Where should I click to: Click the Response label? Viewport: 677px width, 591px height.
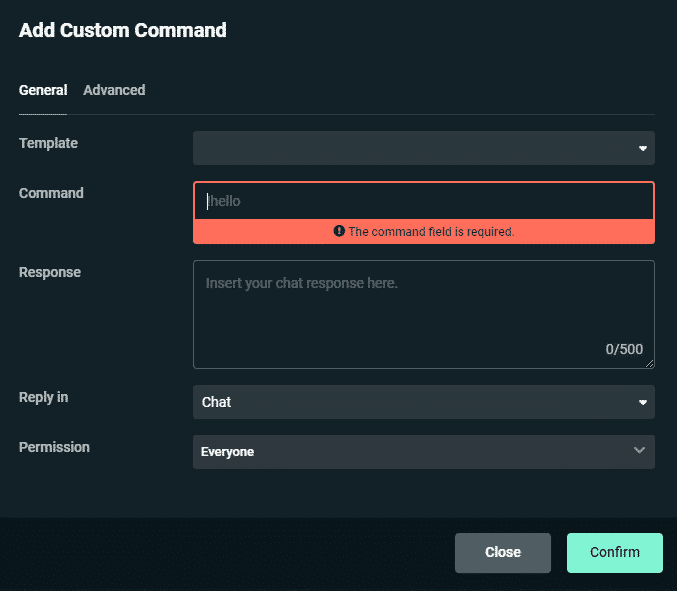coord(50,272)
